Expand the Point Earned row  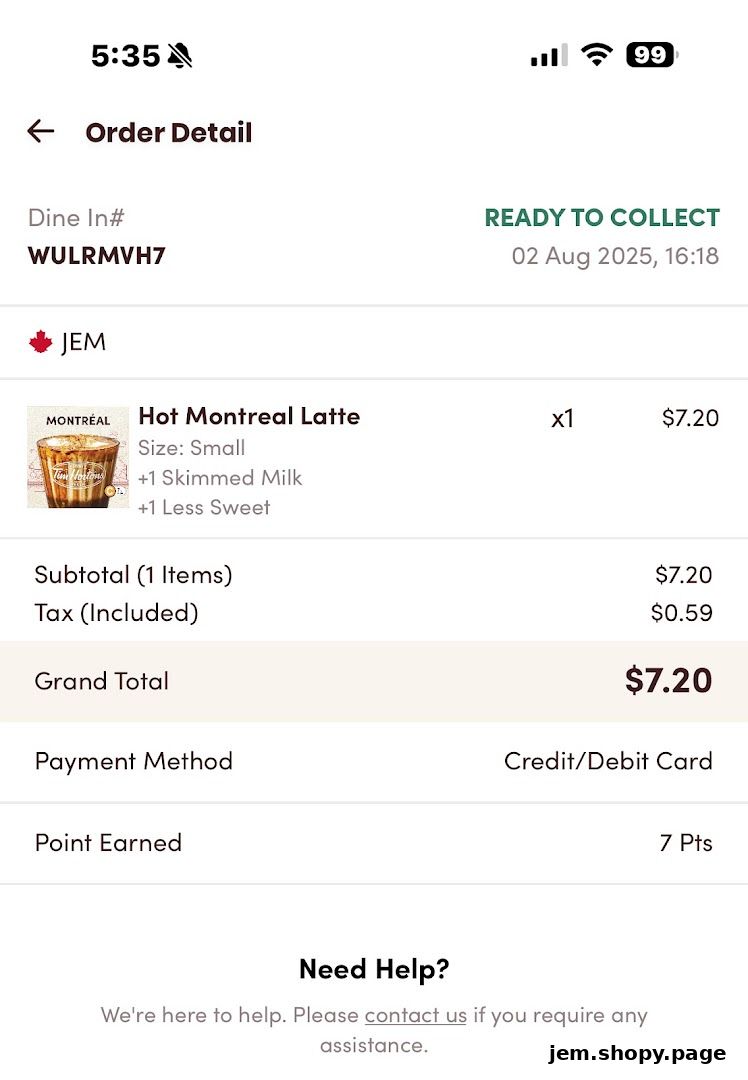(x=374, y=843)
